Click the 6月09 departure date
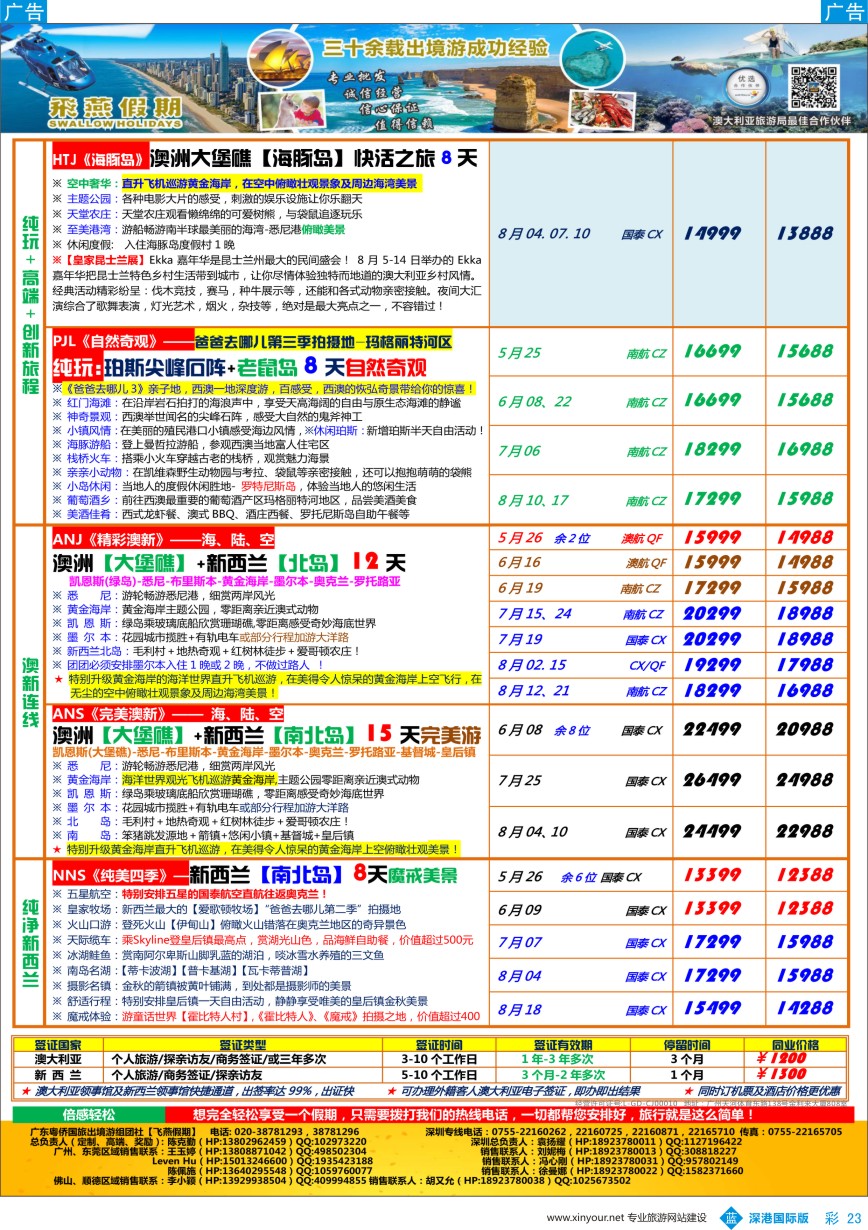This screenshot has width=868, height=1230. pyautogui.click(x=519, y=910)
